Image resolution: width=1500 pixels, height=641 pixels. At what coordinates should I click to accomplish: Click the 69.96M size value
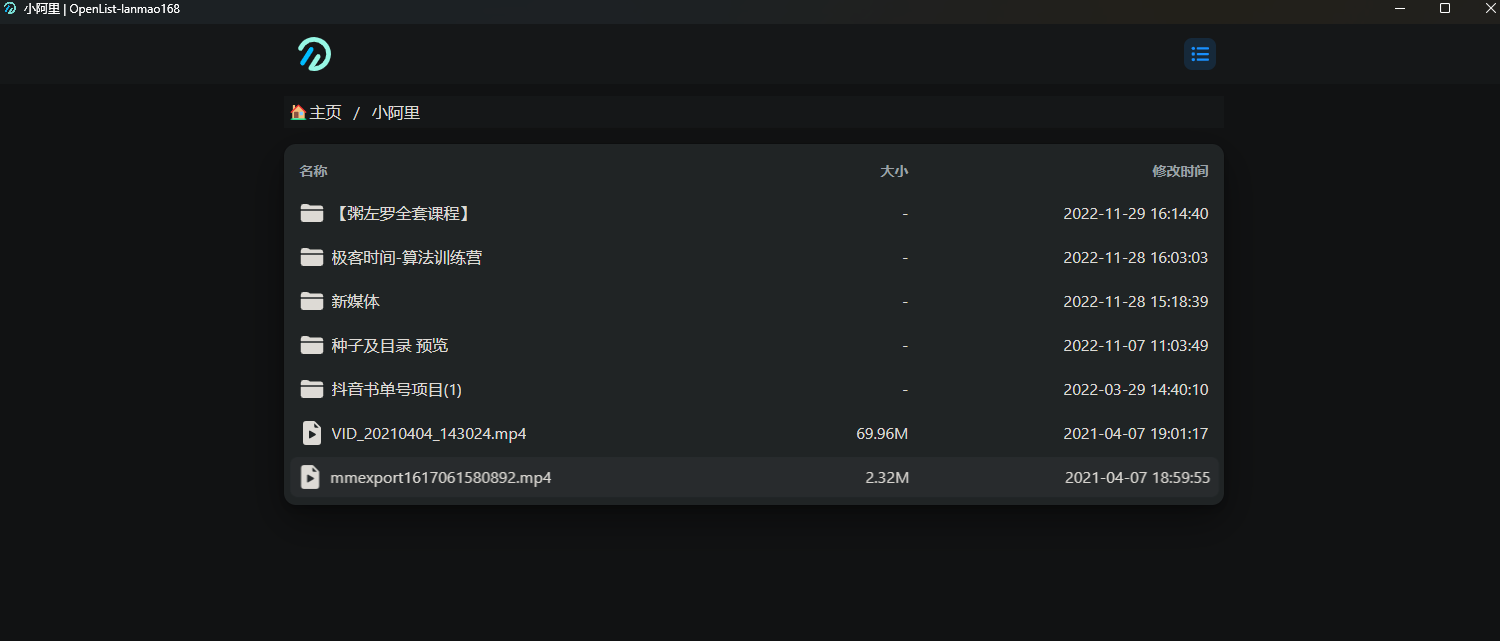(882, 433)
